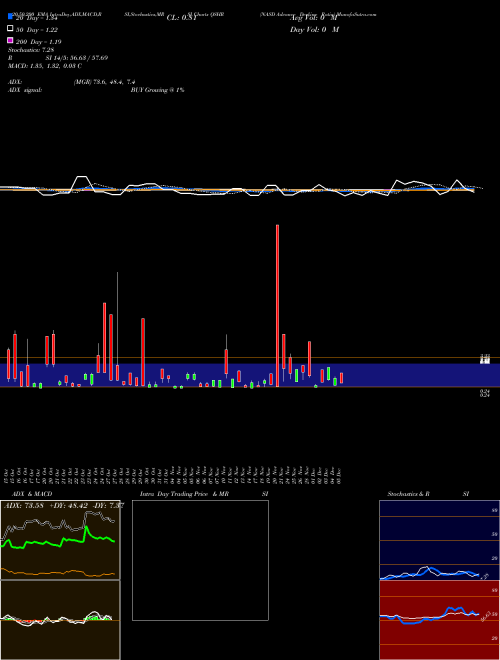
Task: Click the blue line in the stochastics panel
Action: point(429,573)
